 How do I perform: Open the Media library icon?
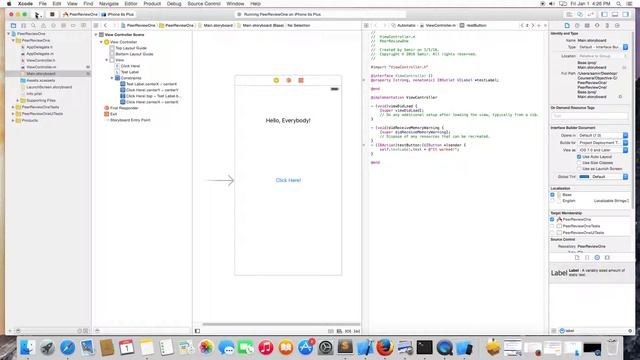(x=607, y=258)
